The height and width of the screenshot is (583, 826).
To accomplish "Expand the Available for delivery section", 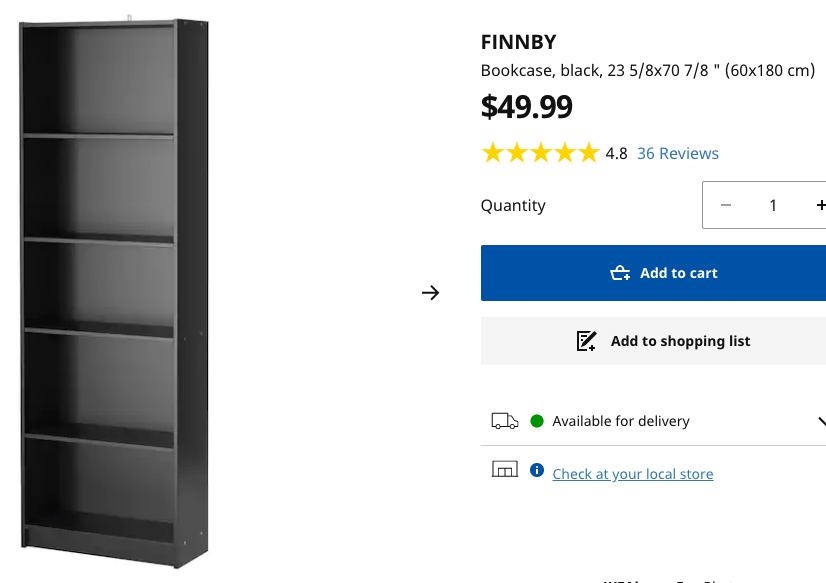I will pos(820,421).
